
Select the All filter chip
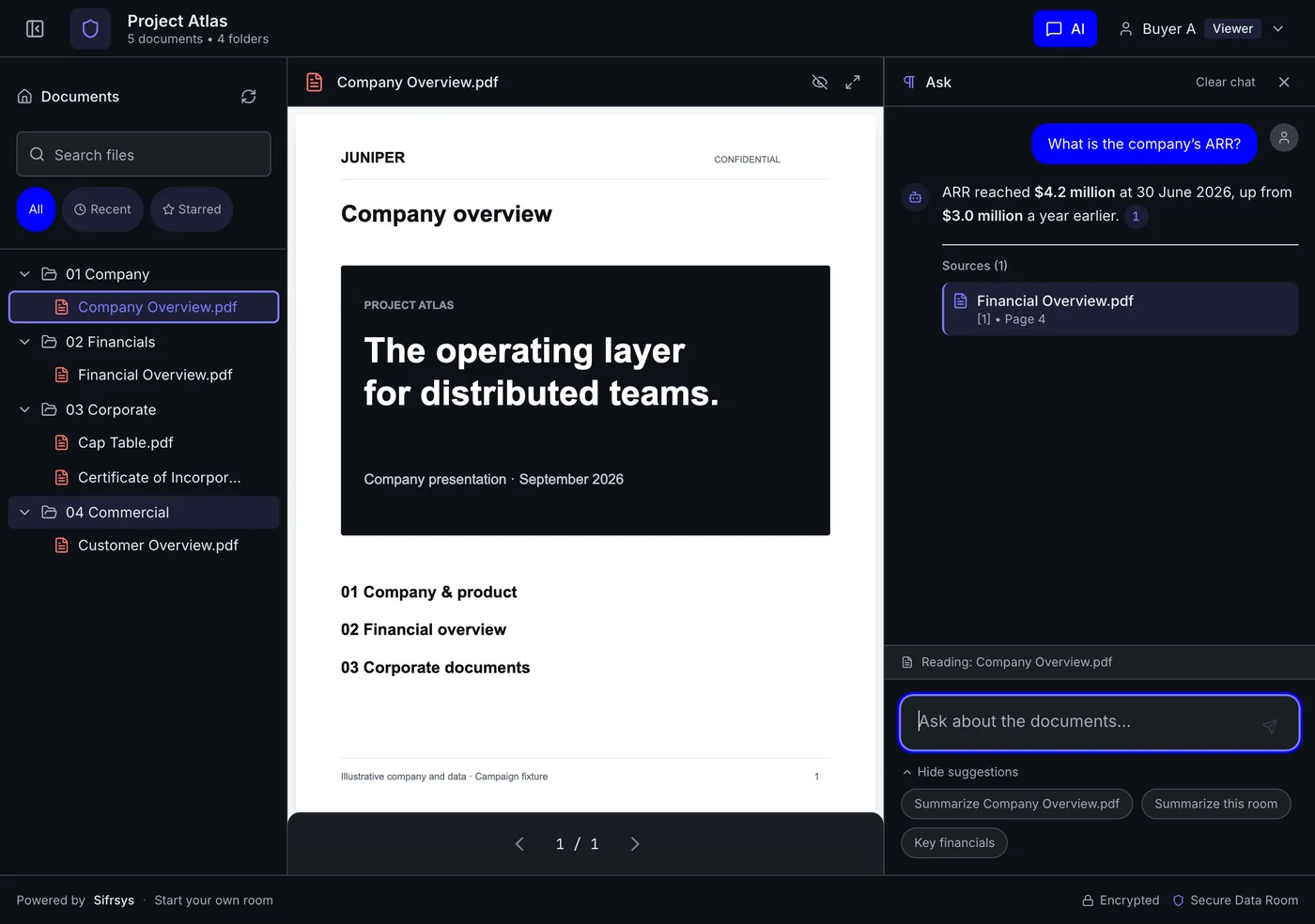click(36, 209)
